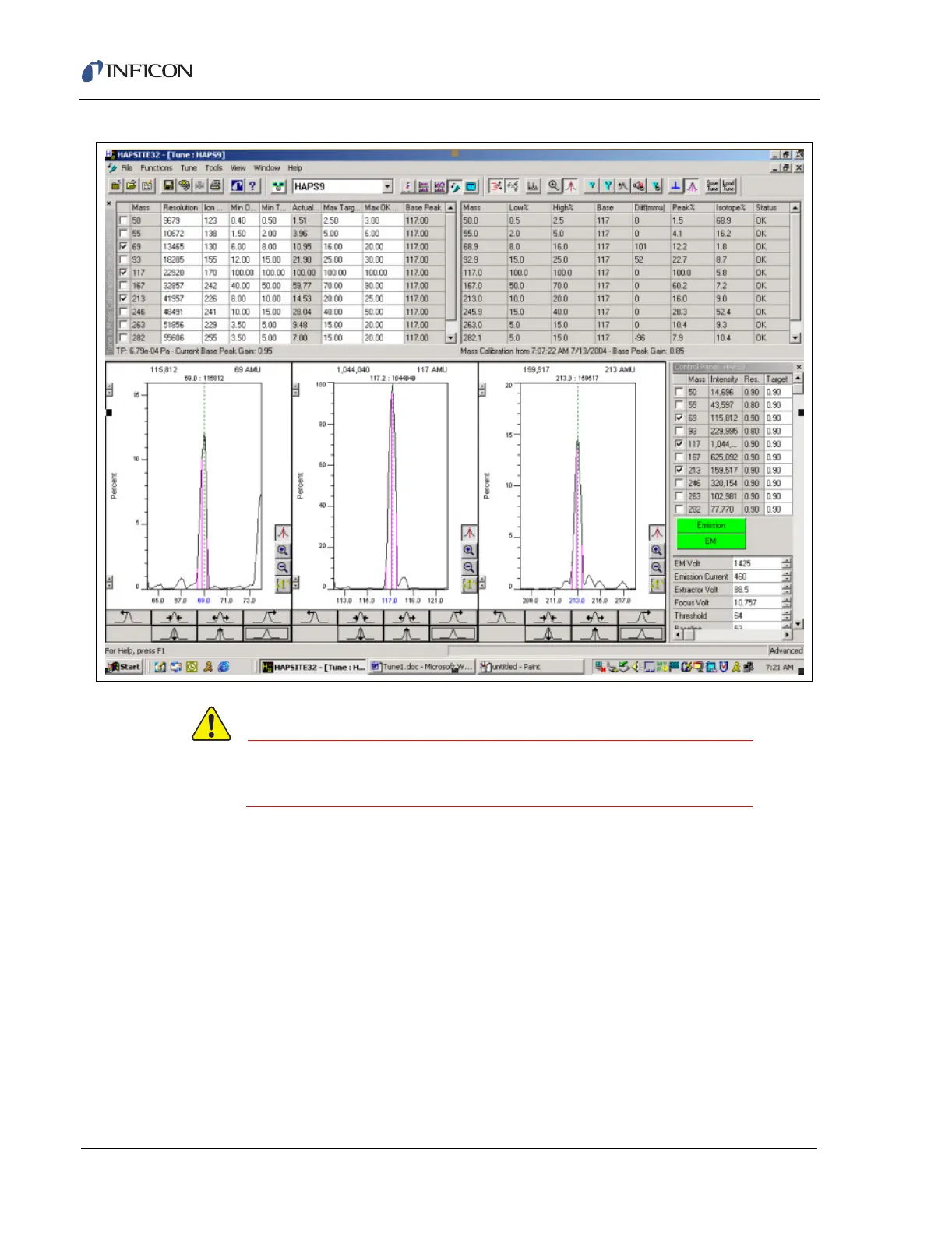Click the red peak icon in the top toolbar
This screenshot has width=952, height=1234.
click(x=571, y=186)
